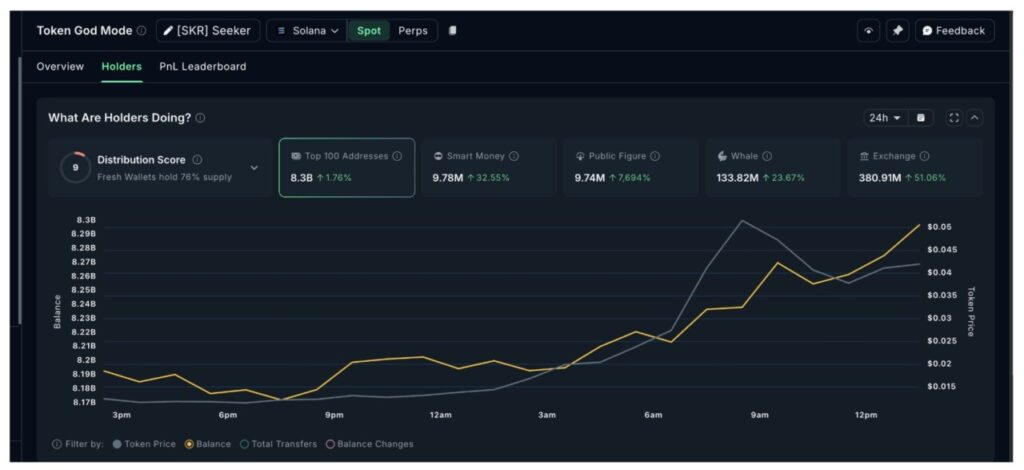Pin this token with the pin icon
1024x470 pixels.
(x=897, y=31)
